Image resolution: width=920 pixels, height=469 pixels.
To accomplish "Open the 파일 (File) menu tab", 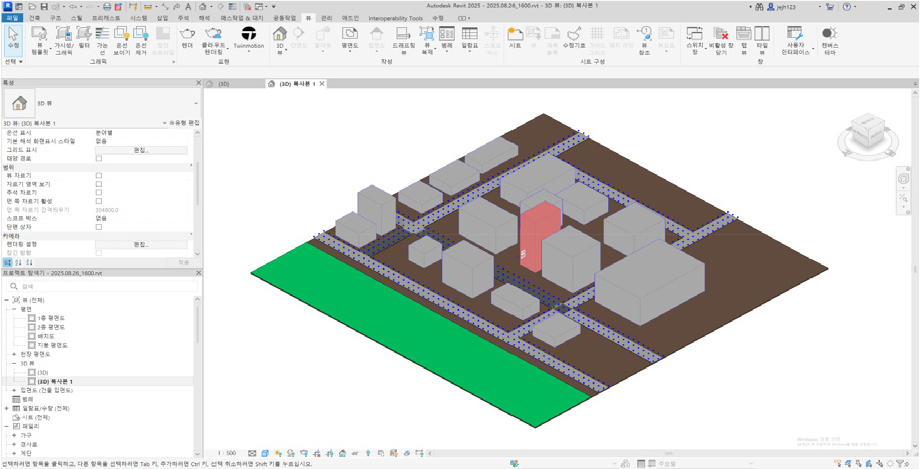I will (x=11, y=18).
